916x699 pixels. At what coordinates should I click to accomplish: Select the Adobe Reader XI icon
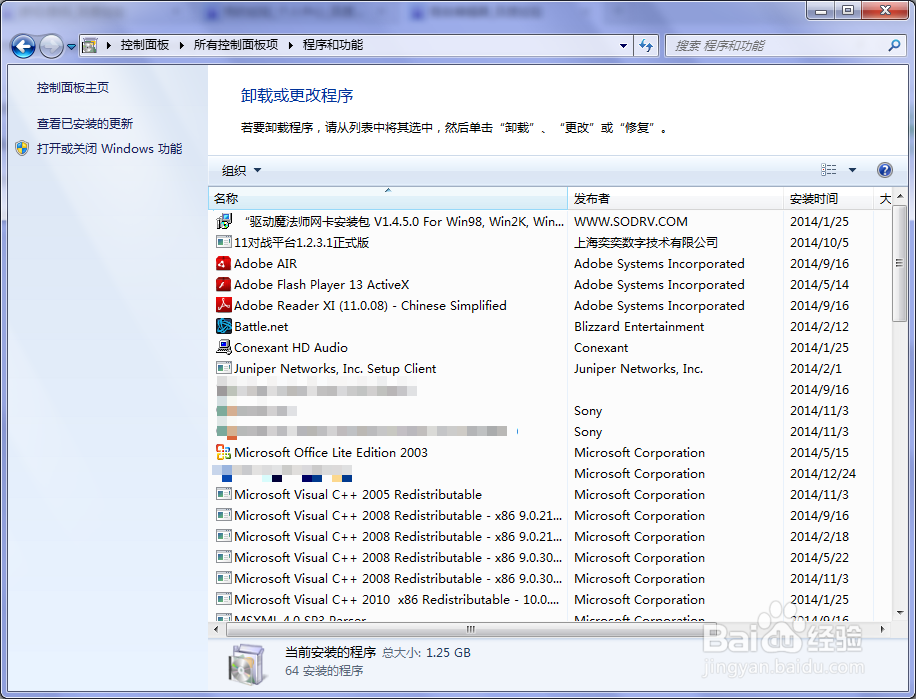[x=224, y=305]
